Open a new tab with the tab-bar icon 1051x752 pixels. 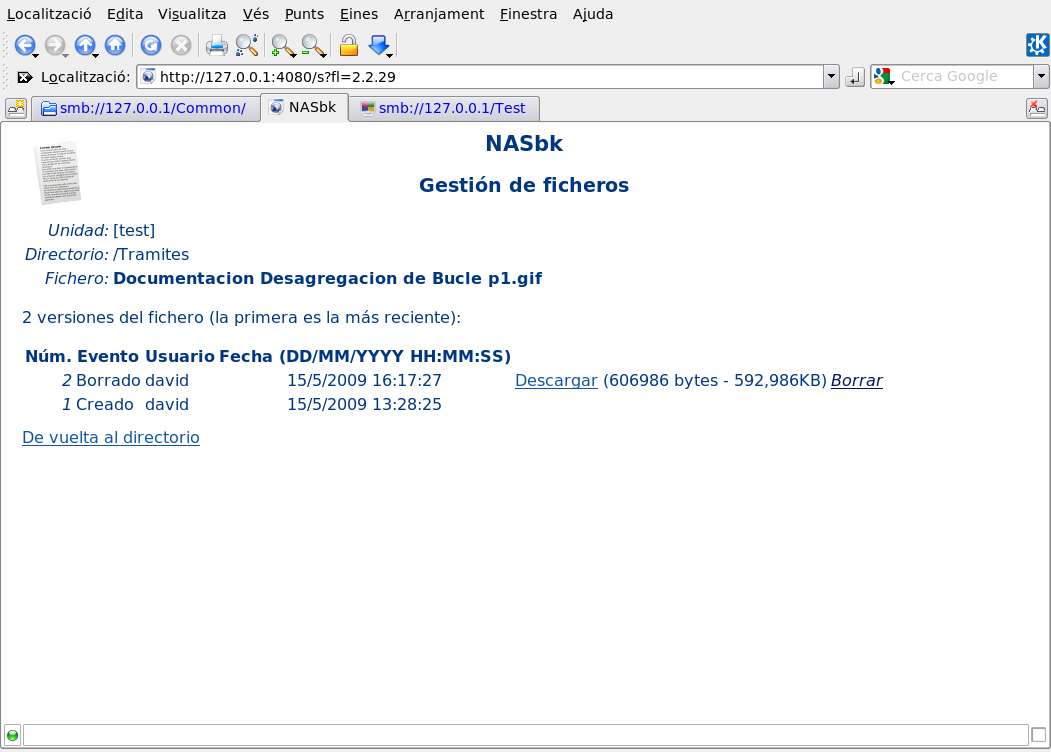[x=15, y=108]
